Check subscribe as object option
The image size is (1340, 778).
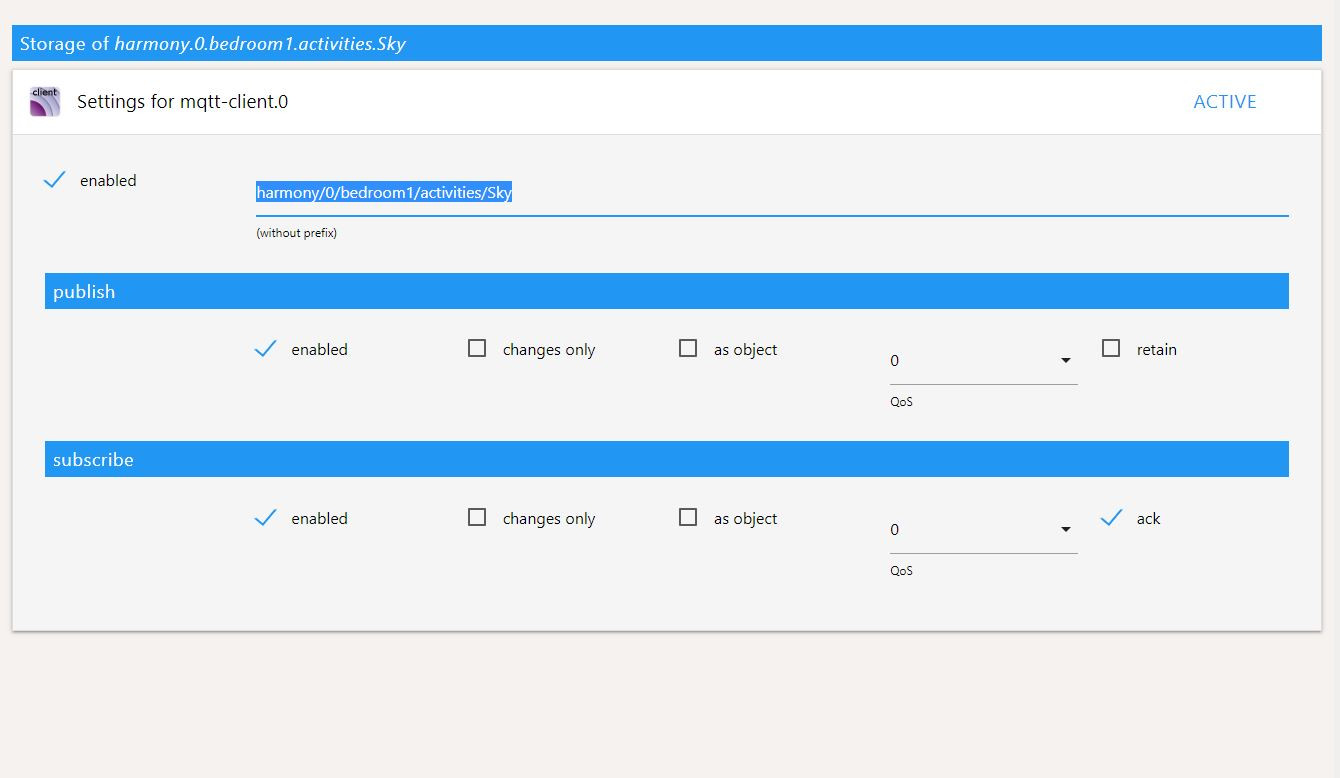(688, 518)
